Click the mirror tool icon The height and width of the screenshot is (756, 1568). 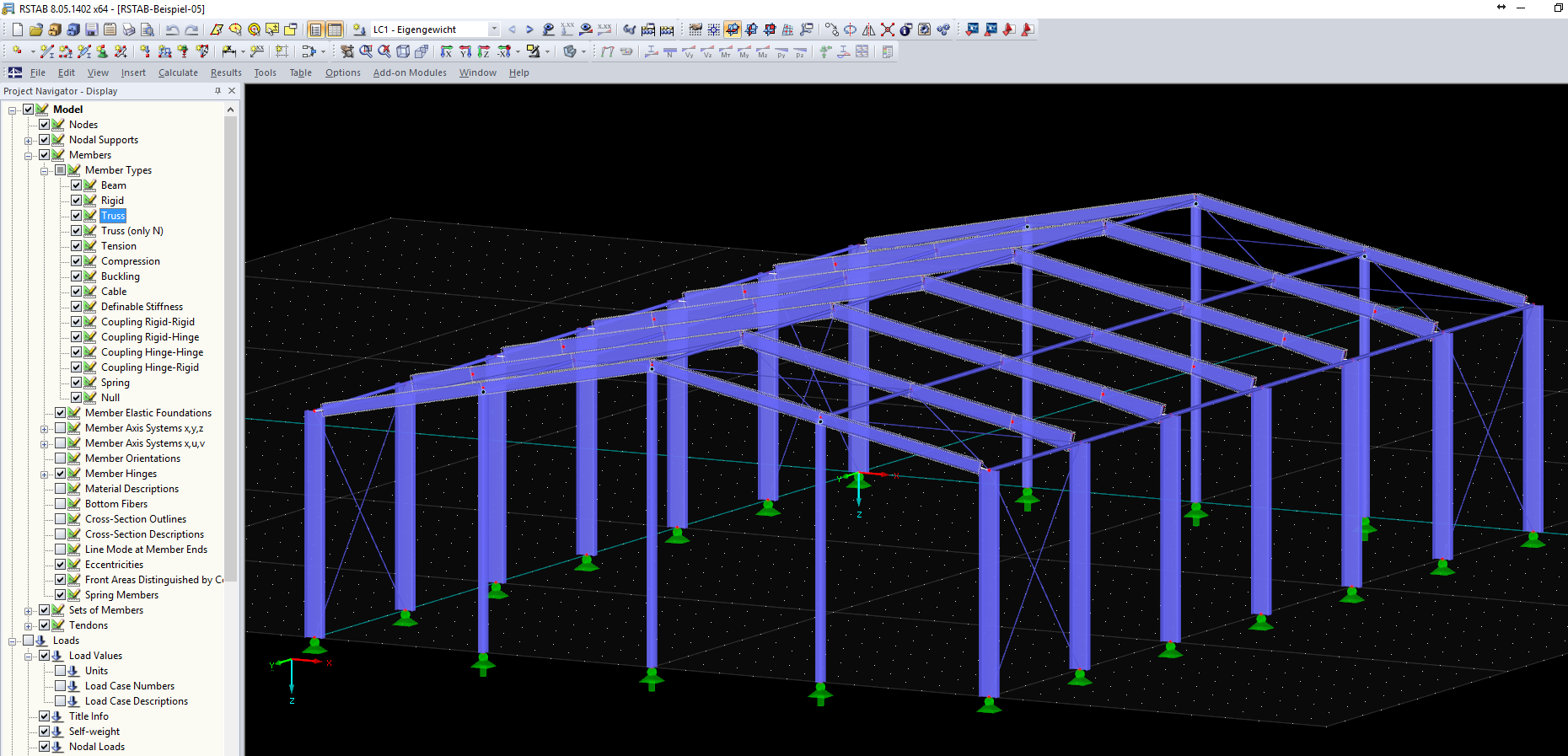click(x=869, y=29)
